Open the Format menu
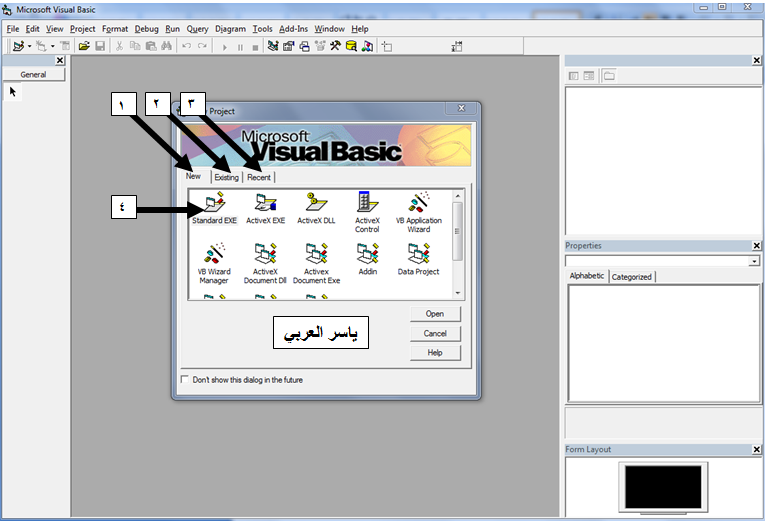The height and width of the screenshot is (523, 768). [115, 29]
